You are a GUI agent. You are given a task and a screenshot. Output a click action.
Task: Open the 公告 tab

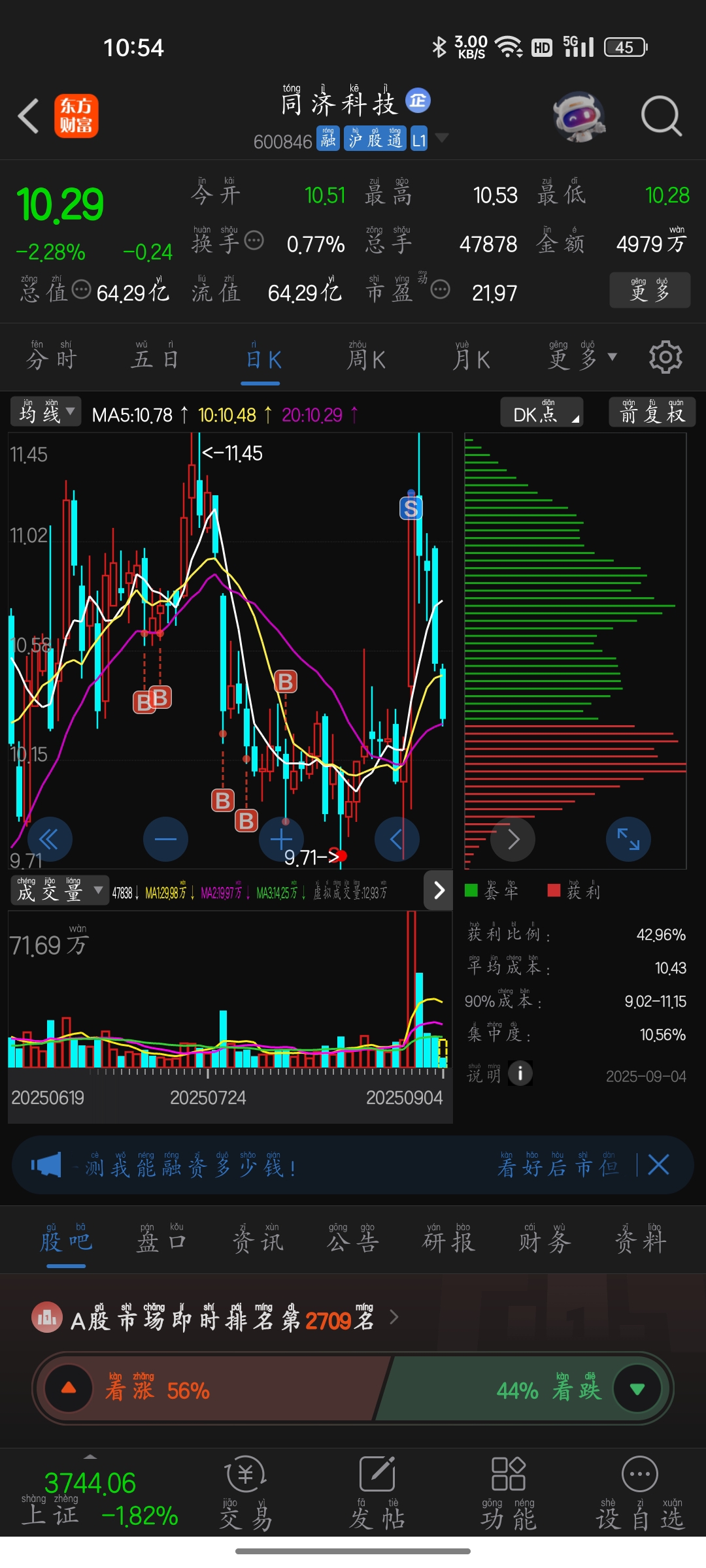point(353,1239)
